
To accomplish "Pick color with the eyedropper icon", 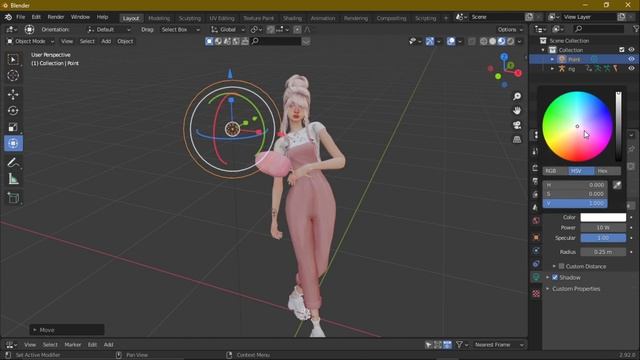I will (x=617, y=185).
